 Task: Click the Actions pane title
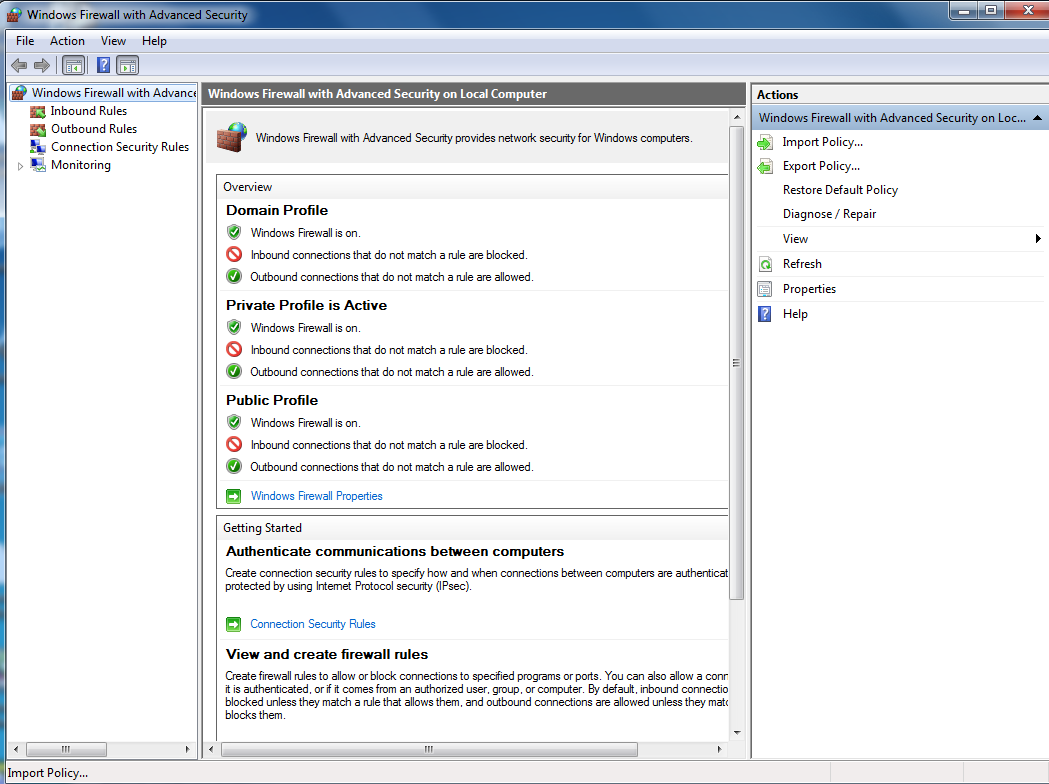pos(777,95)
